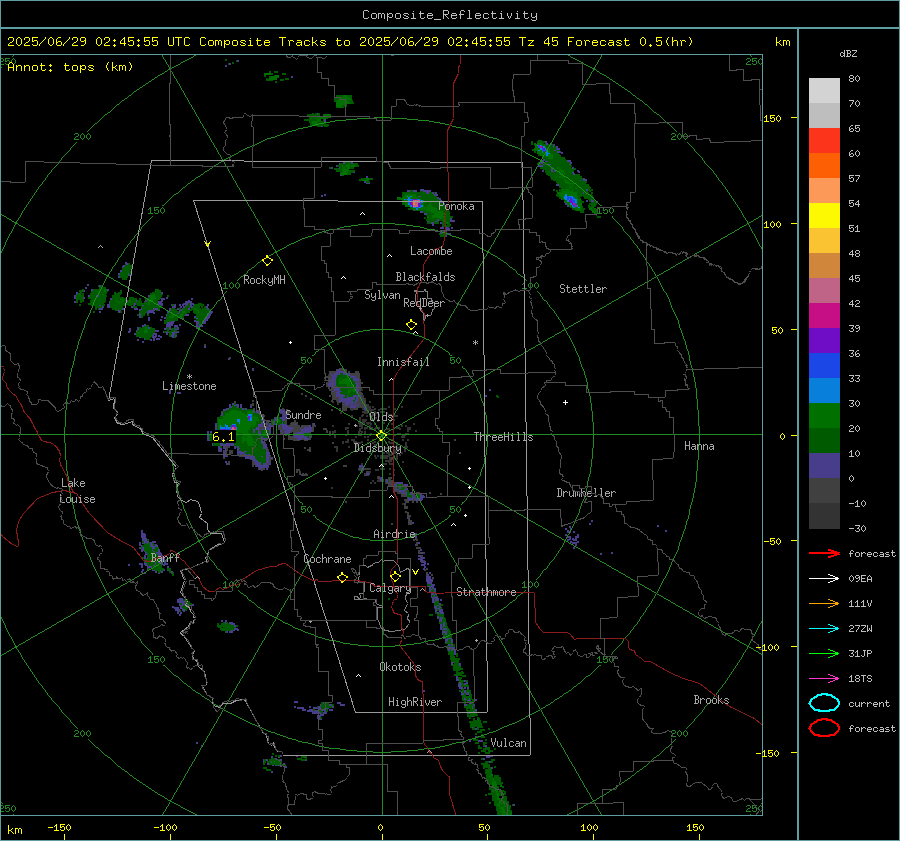The width and height of the screenshot is (900, 841).
Task: Select the RedDeer city label
Action: pos(424,303)
